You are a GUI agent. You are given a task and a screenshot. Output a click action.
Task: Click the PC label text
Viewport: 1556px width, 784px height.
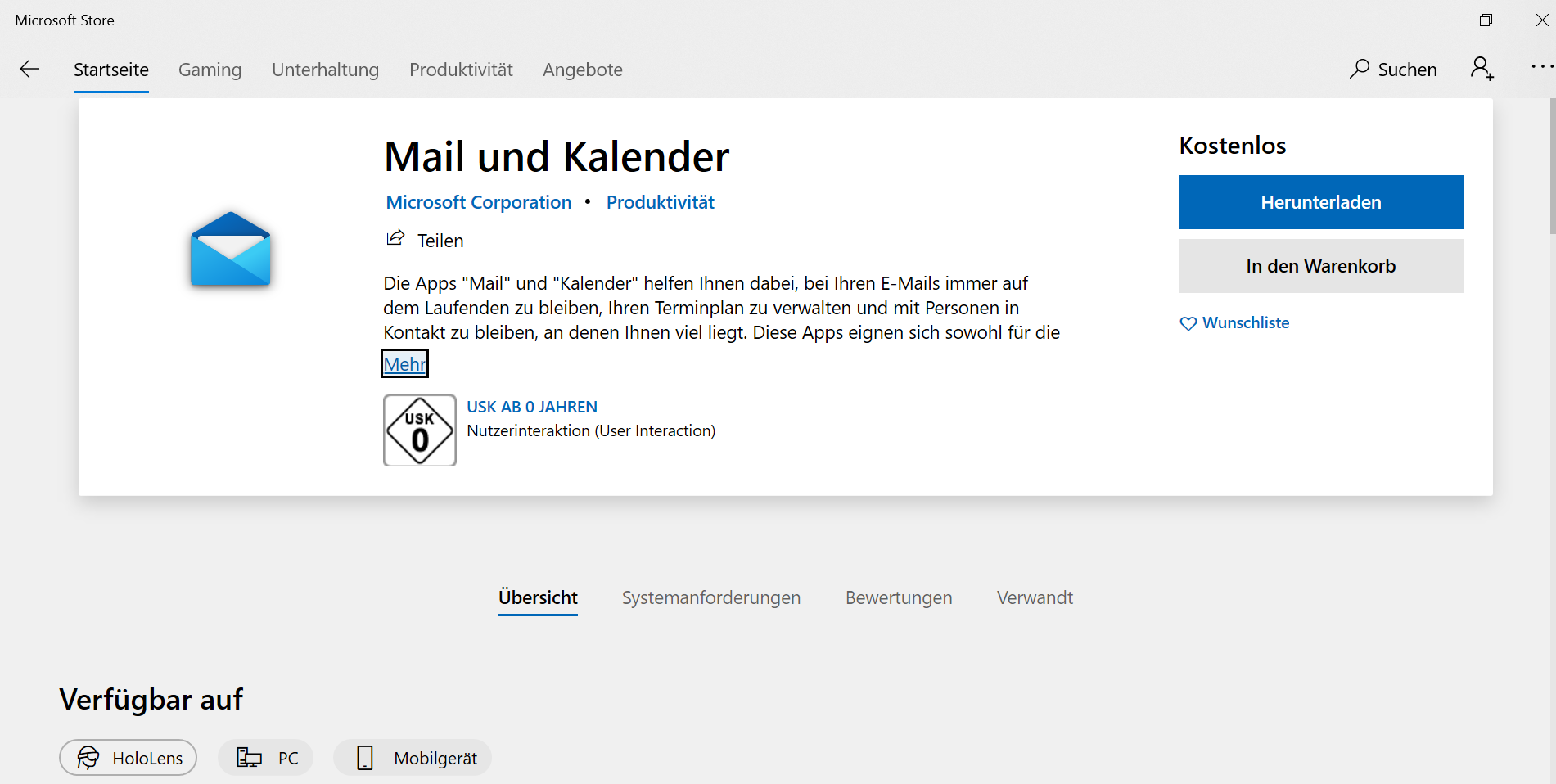[288, 759]
